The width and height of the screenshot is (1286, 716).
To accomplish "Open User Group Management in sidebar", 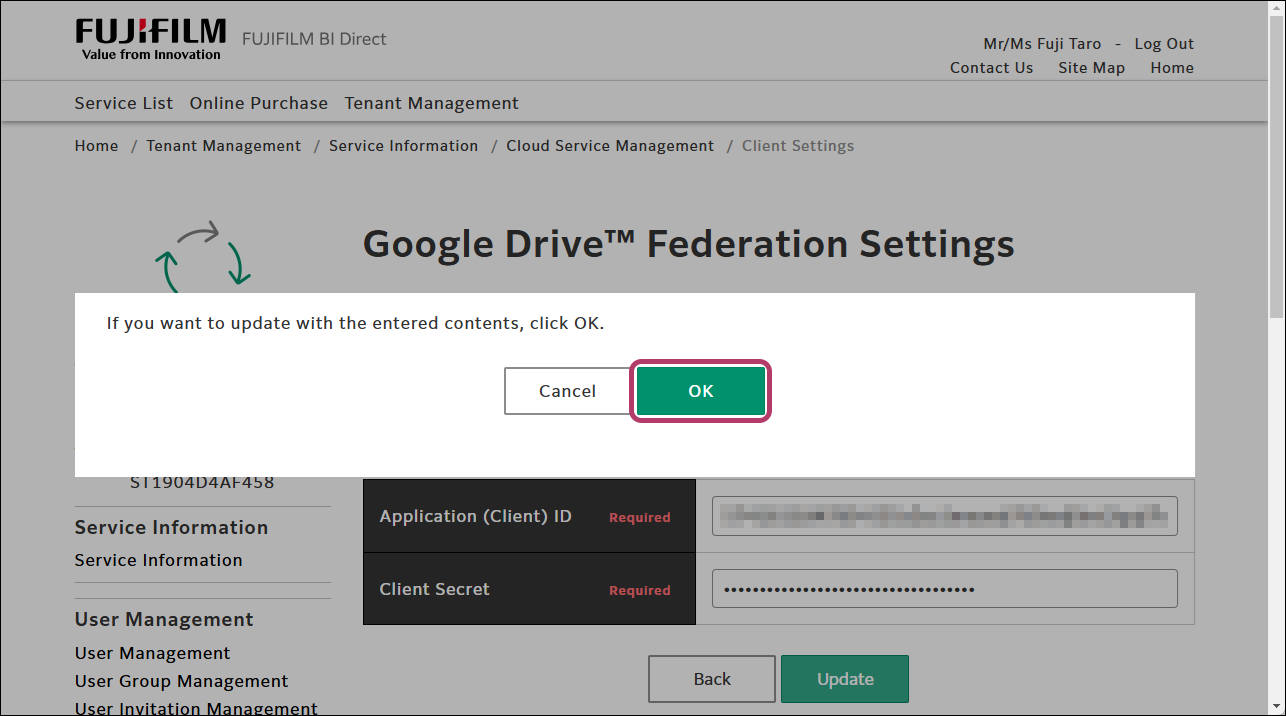I will 181,681.
